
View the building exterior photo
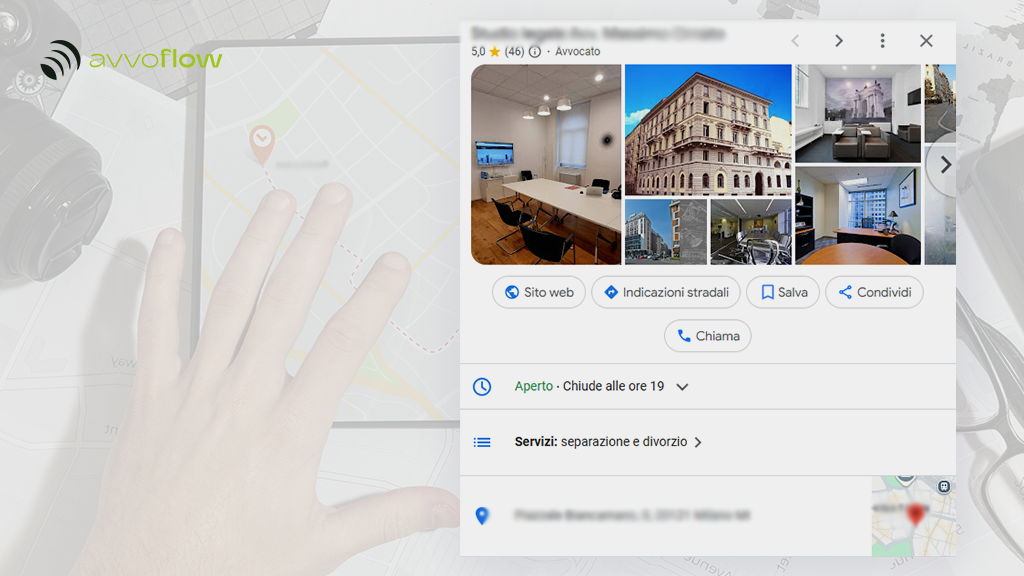708,130
